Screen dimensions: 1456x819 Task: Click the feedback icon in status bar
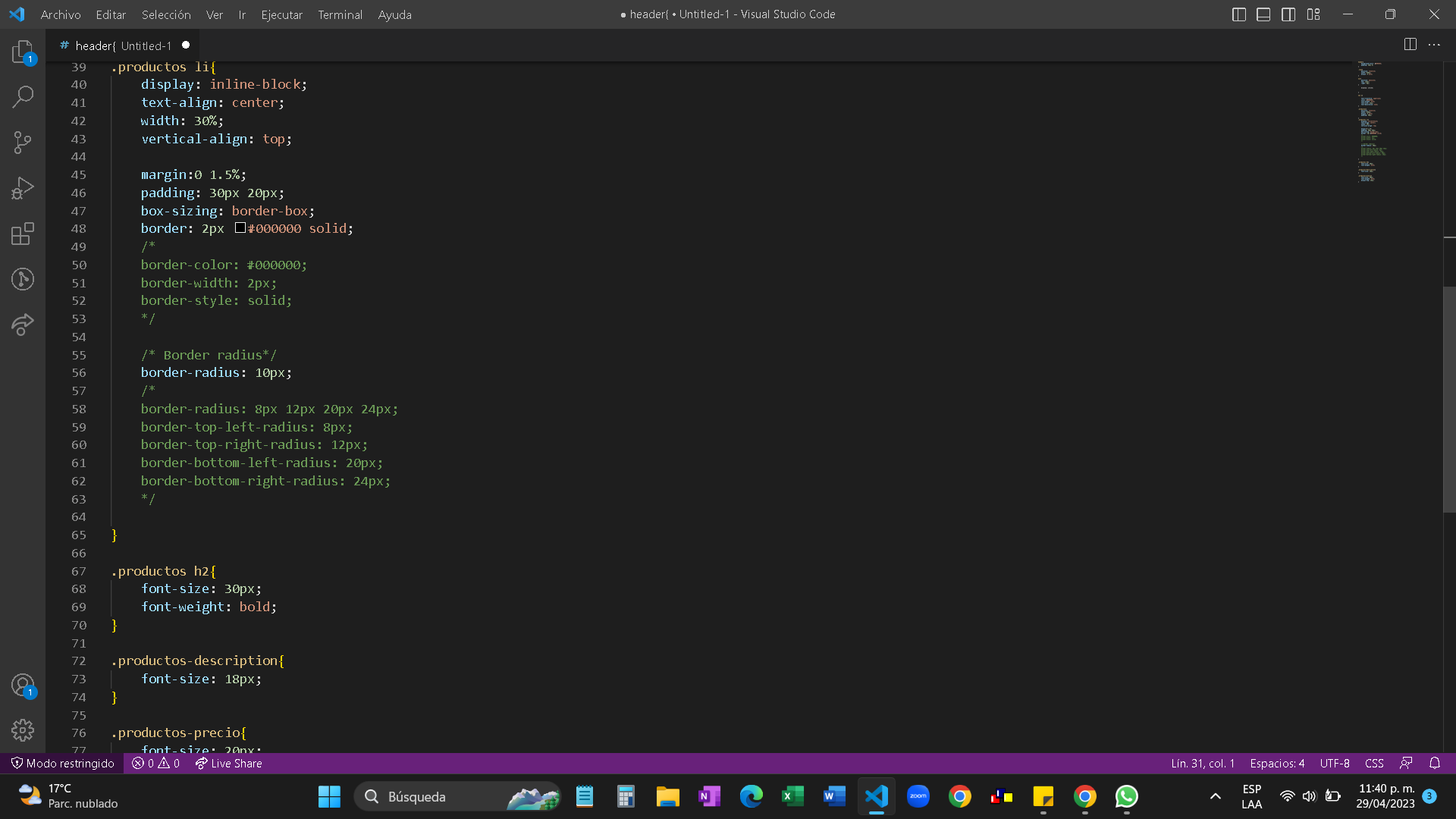(1406, 763)
